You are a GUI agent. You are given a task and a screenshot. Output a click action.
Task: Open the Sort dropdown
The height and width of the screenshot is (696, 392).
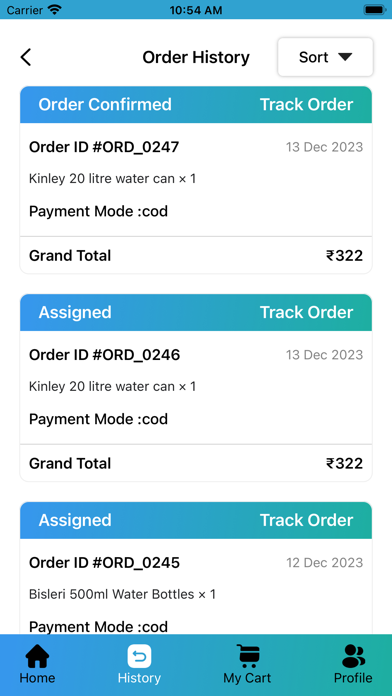click(325, 57)
